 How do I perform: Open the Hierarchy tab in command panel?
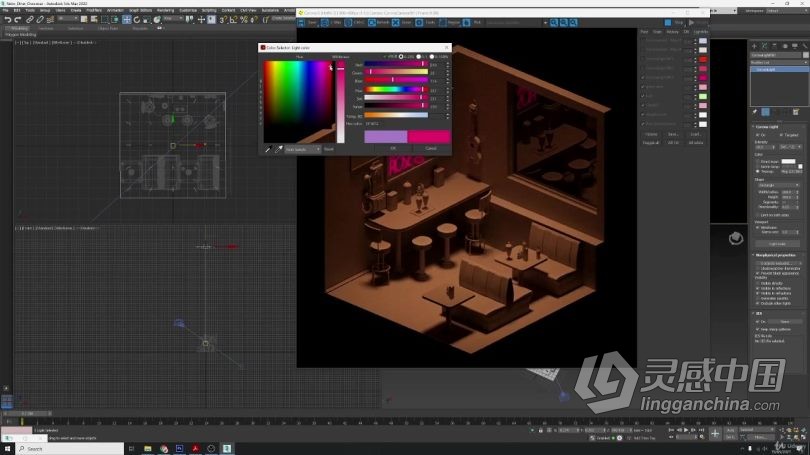click(x=774, y=46)
